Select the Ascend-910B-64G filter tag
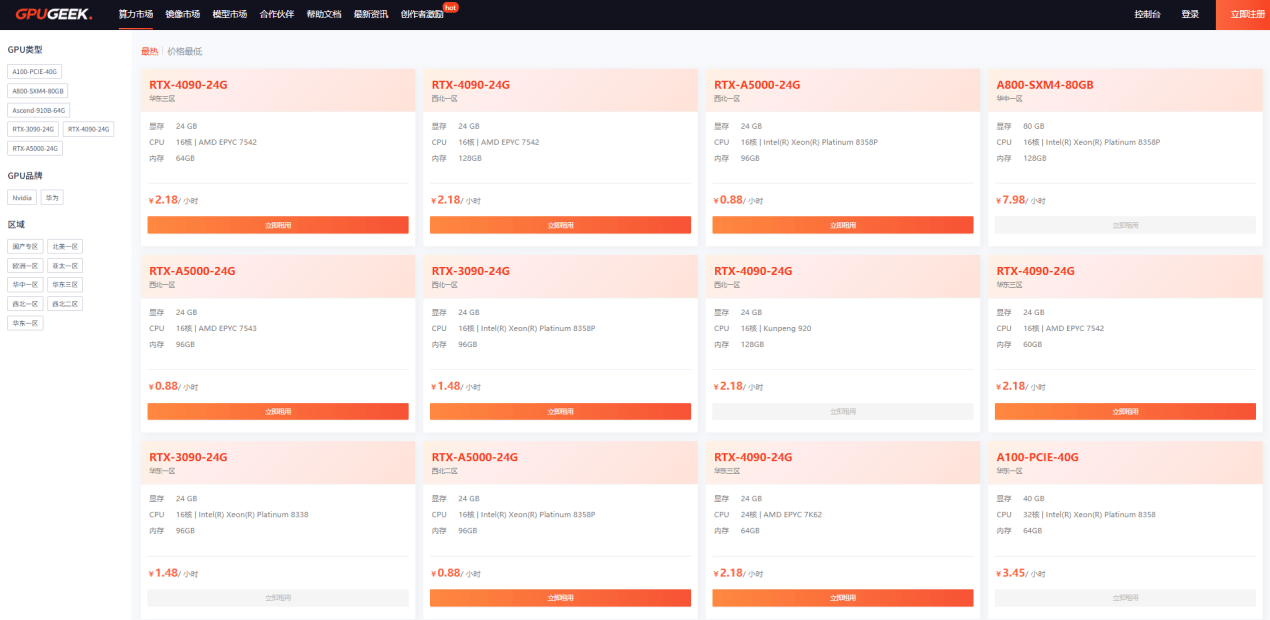 39,110
